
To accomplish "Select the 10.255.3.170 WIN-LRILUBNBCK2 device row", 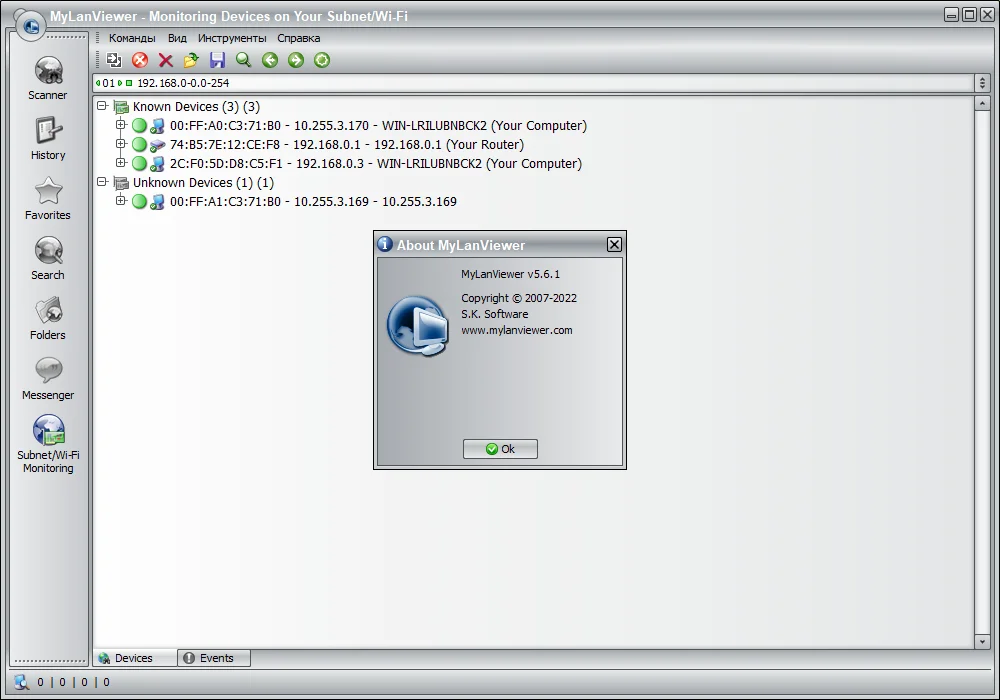I will click(378, 126).
